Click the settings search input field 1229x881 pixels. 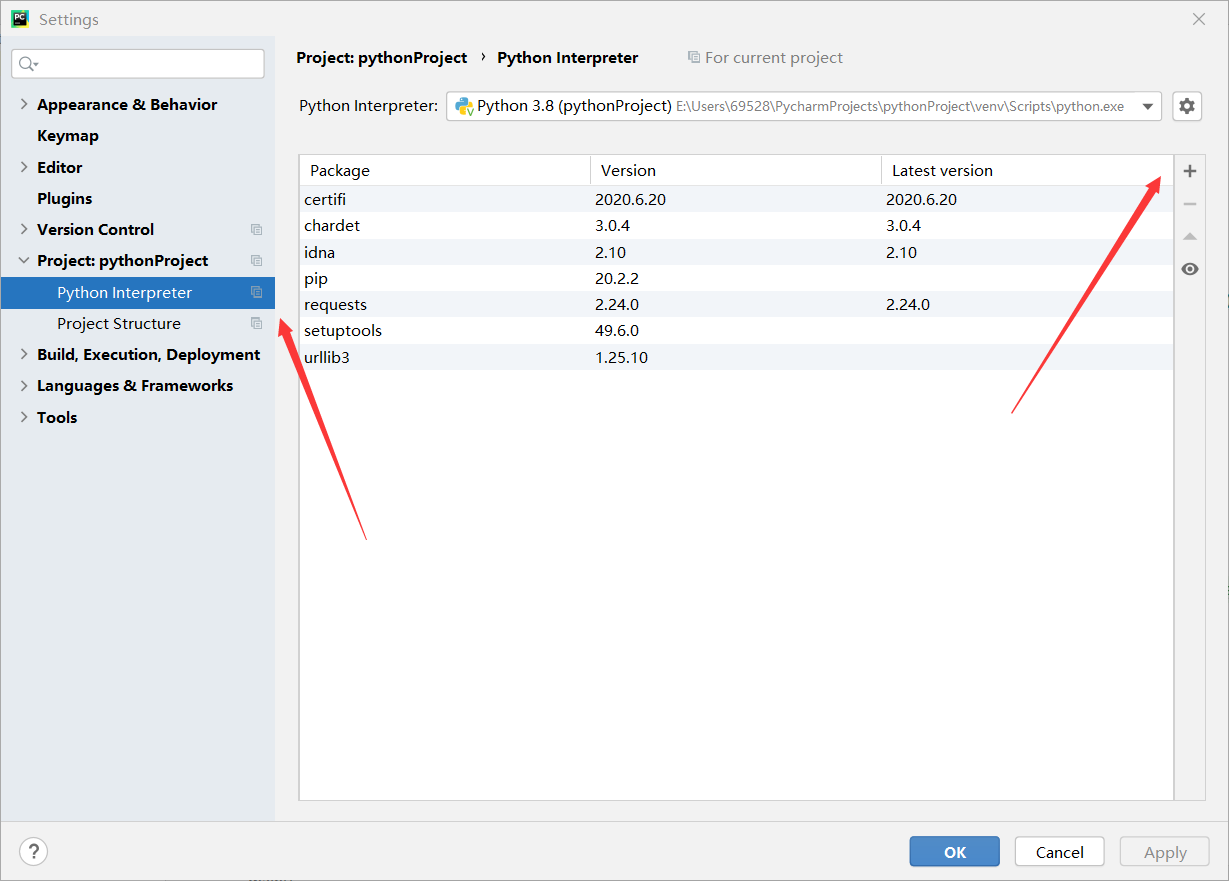click(138, 64)
